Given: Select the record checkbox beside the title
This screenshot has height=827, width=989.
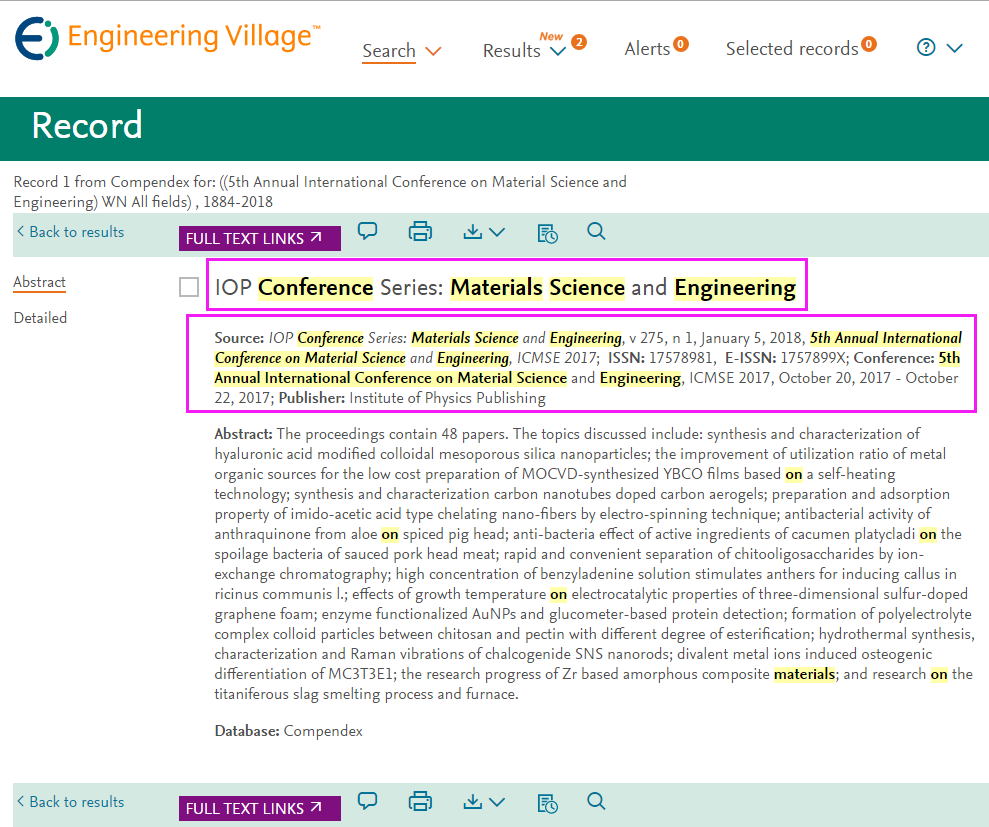Looking at the screenshot, I should (189, 287).
